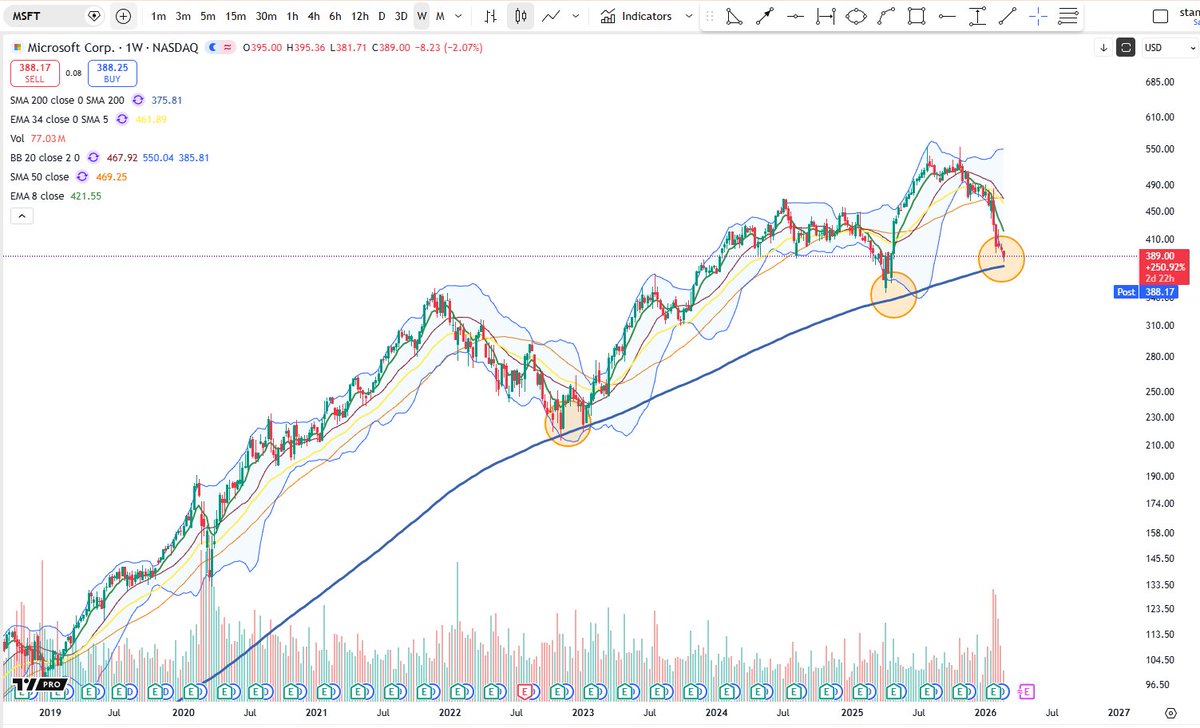Viewport: 1200px width, 728px height.
Task: Select the Fibonacci retracement tool
Action: (x=1069, y=16)
